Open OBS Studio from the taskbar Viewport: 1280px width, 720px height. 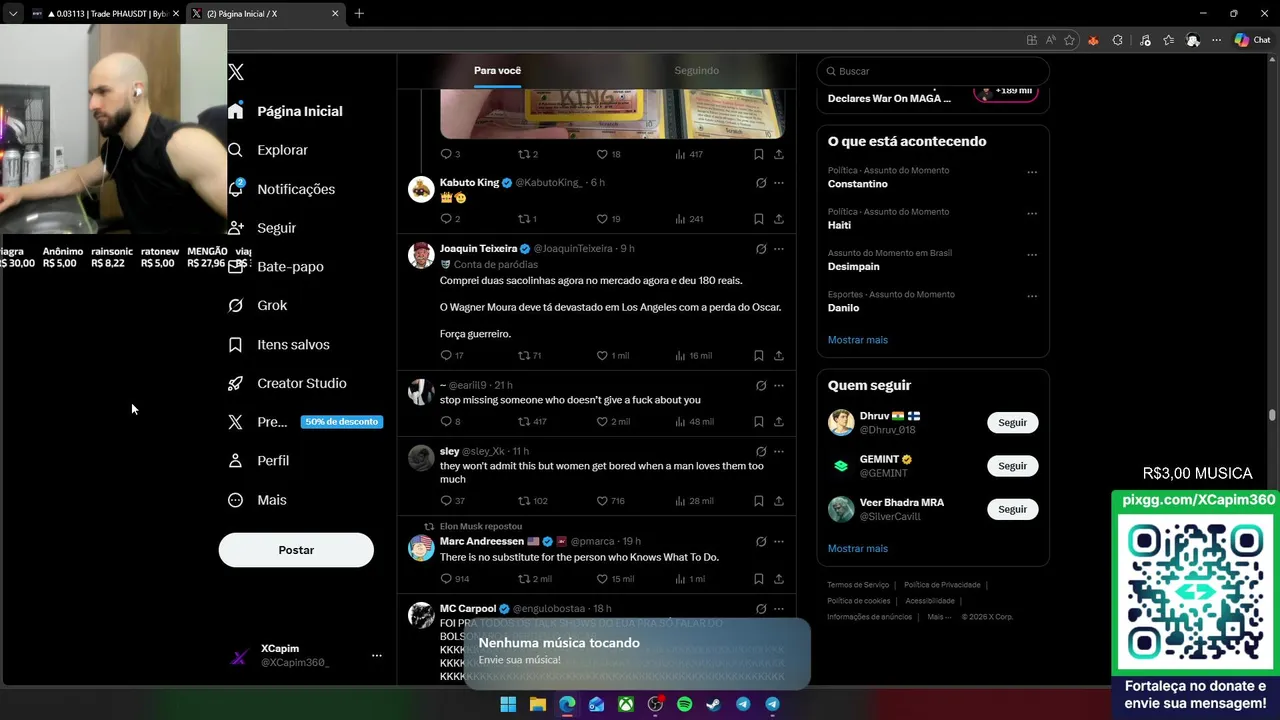click(x=655, y=704)
